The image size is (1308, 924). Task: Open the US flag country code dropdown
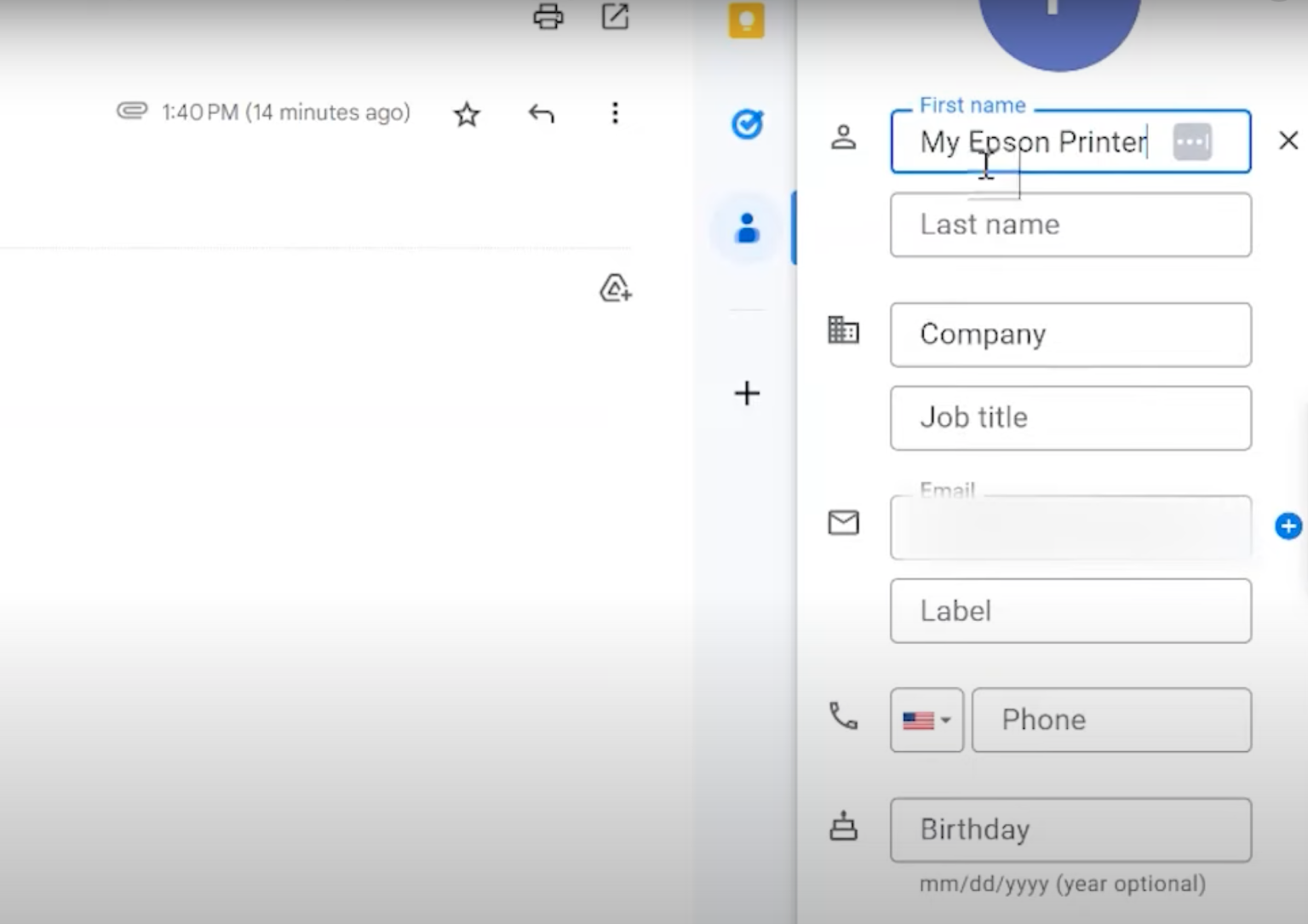926,720
